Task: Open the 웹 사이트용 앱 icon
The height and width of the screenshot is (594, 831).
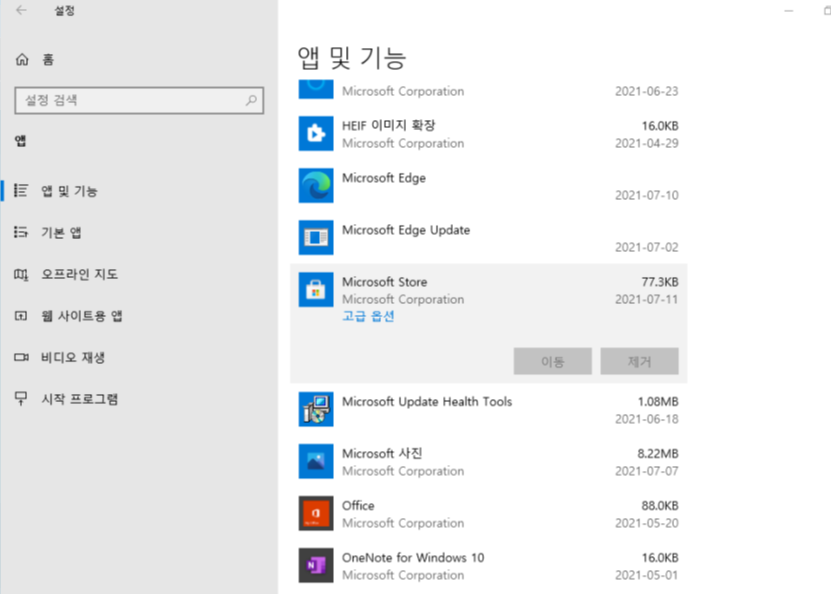Action: click(x=21, y=316)
